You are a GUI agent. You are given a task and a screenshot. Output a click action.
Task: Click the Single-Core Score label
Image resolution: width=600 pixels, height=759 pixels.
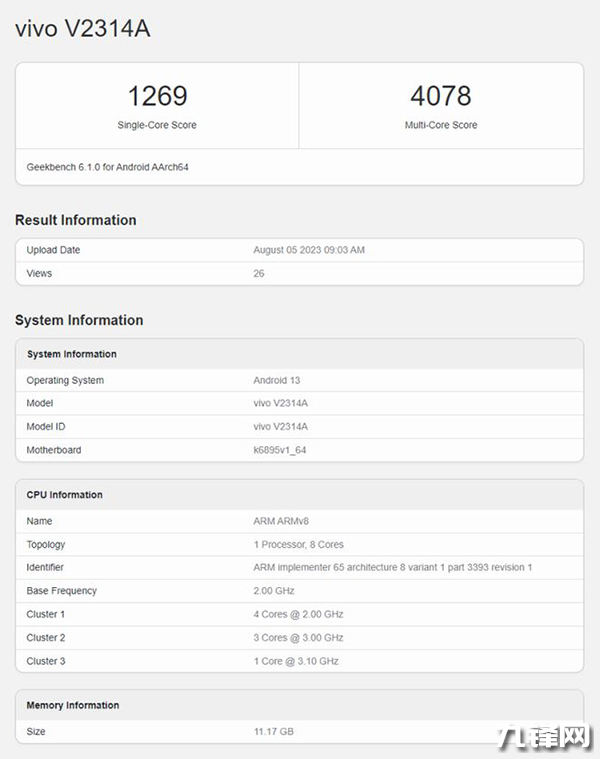[157, 125]
